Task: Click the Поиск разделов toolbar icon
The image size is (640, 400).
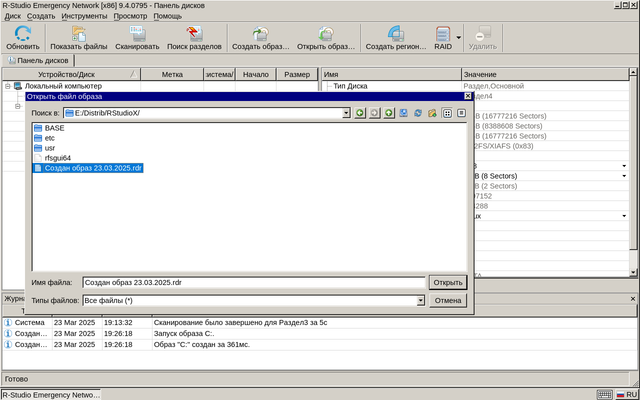Action: (194, 33)
